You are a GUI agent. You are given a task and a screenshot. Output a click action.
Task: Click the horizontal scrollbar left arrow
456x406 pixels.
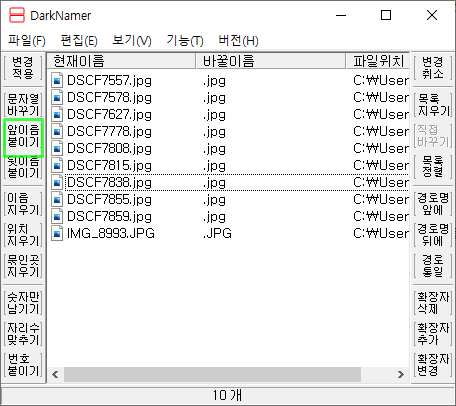[x=55, y=374]
